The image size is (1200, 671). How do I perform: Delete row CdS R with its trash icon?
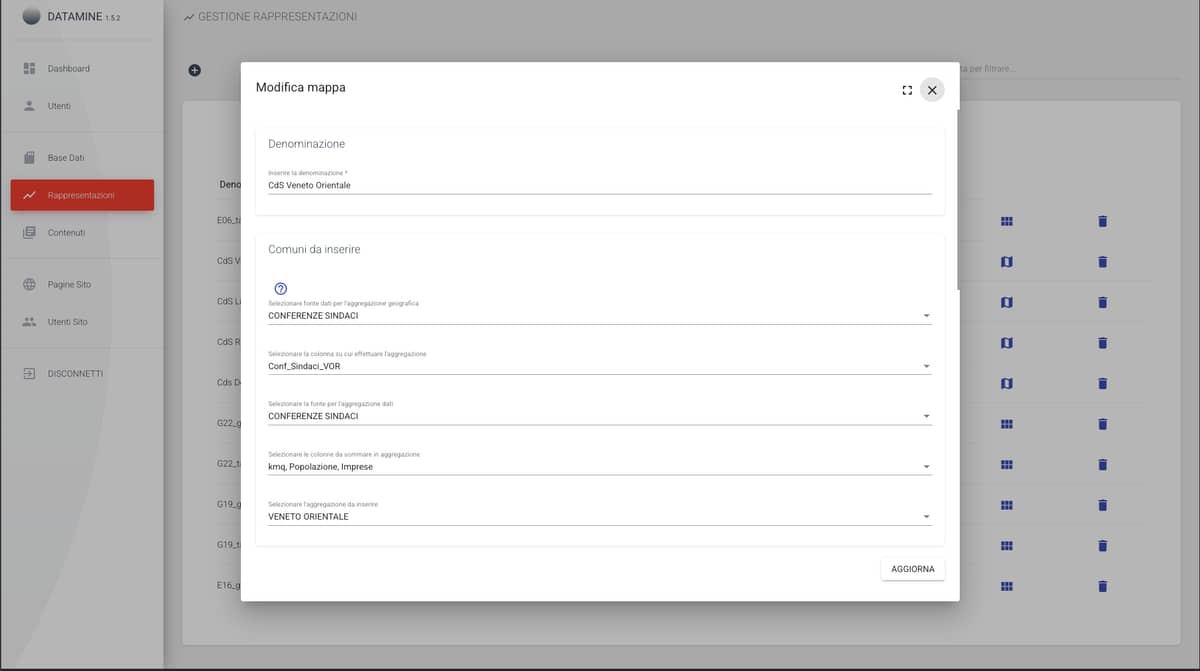pyautogui.click(x=1103, y=343)
